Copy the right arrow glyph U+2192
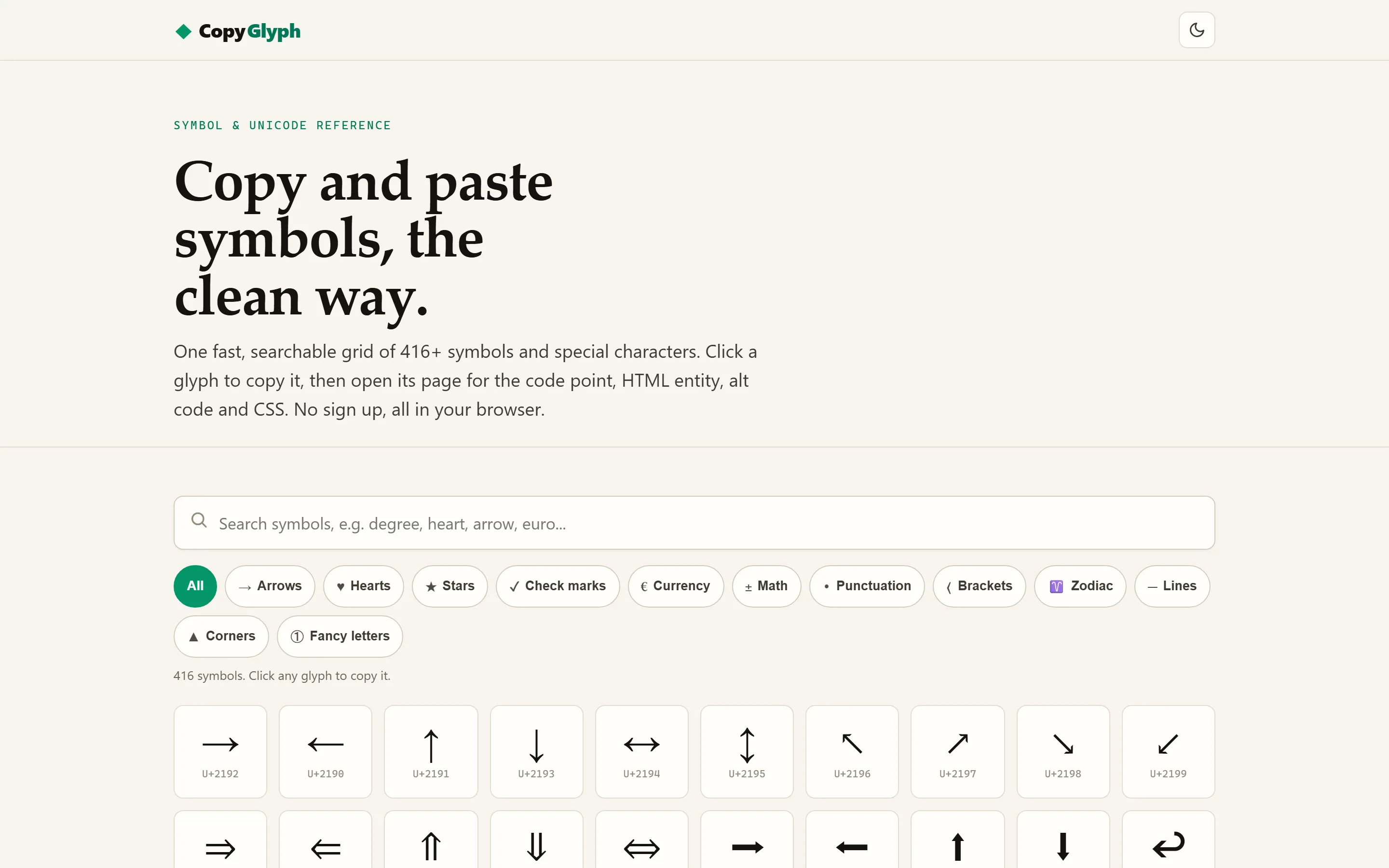The height and width of the screenshot is (868, 1389). coord(220,751)
